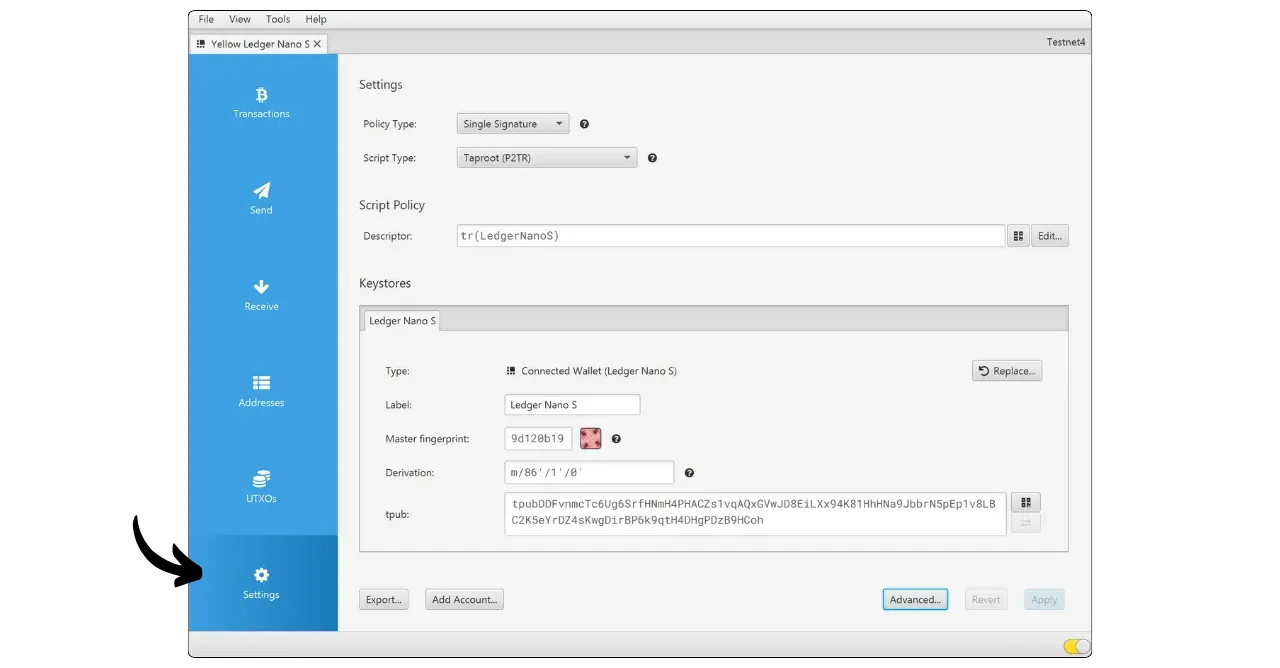Image resolution: width=1280 pixels, height=668 pixels.
Task: Expand the Policy Type dropdown
Action: [514, 124]
